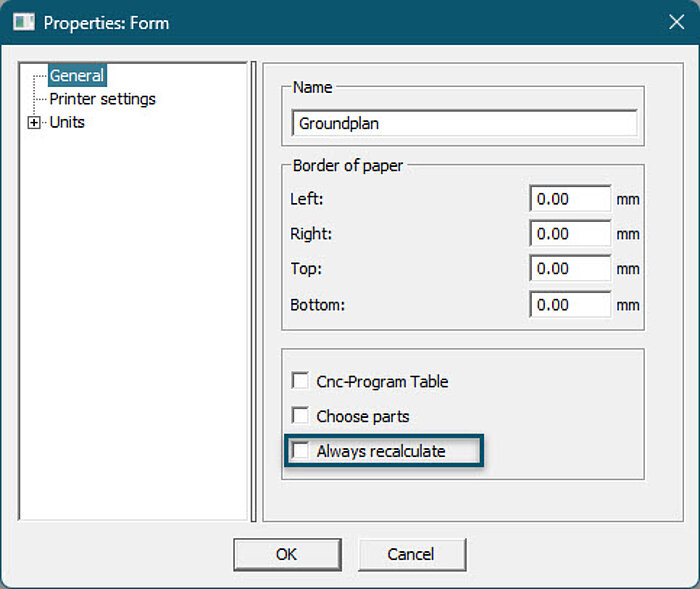Click the Properties Form window icon
The image size is (700, 589).
(24, 22)
